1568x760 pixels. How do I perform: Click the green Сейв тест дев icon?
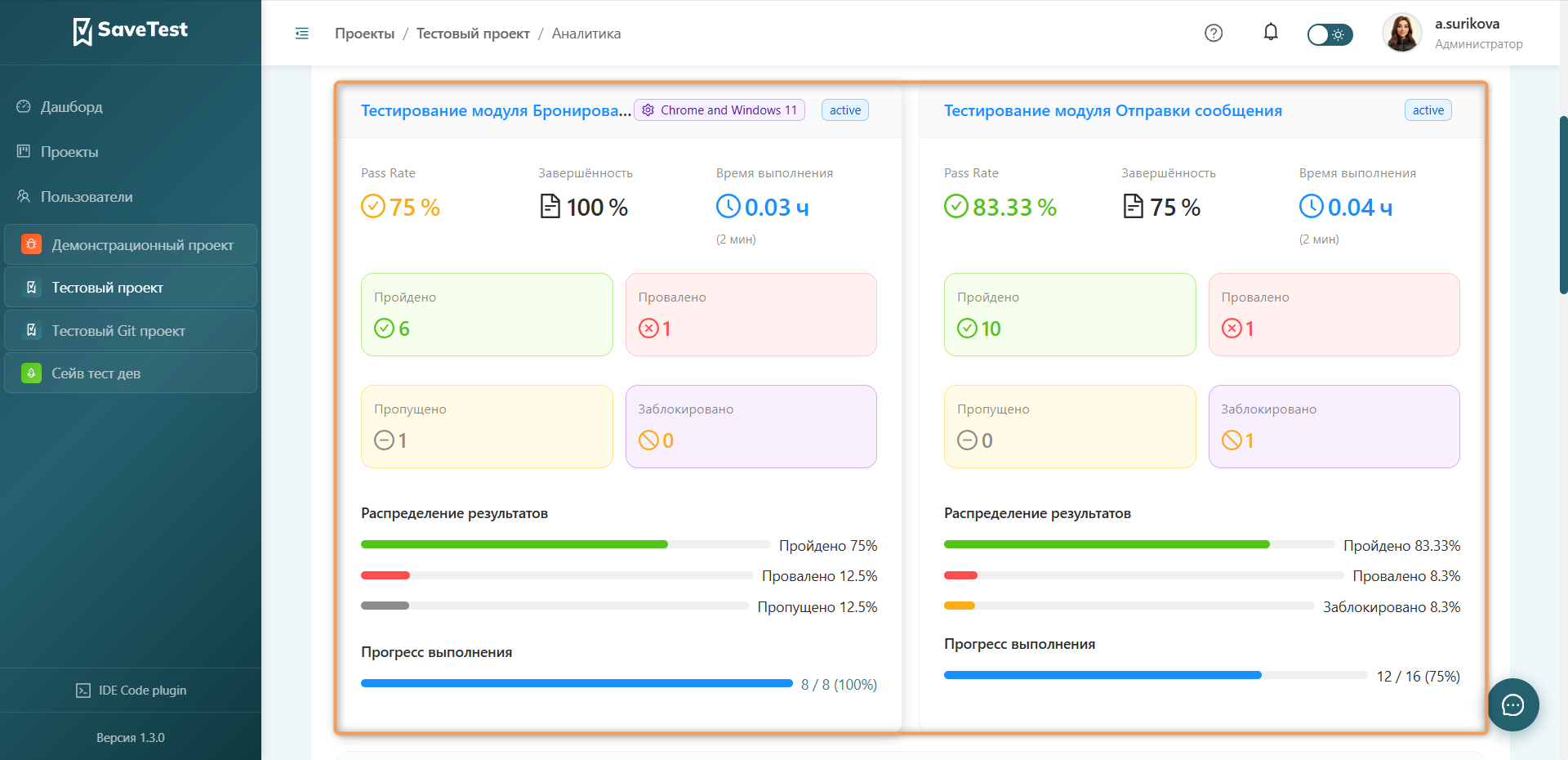click(31, 373)
